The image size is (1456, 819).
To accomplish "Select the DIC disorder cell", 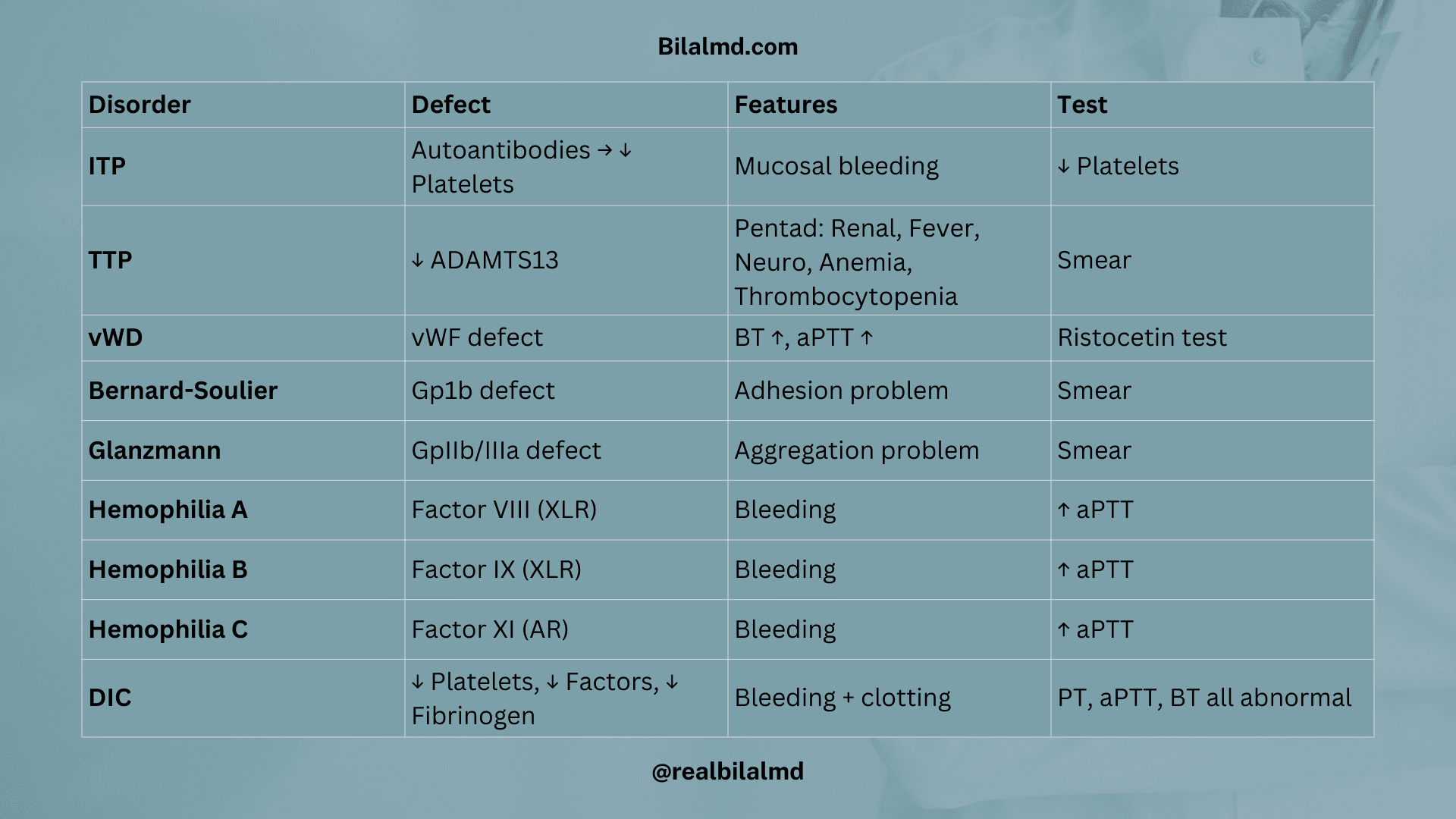I will coord(110,698).
